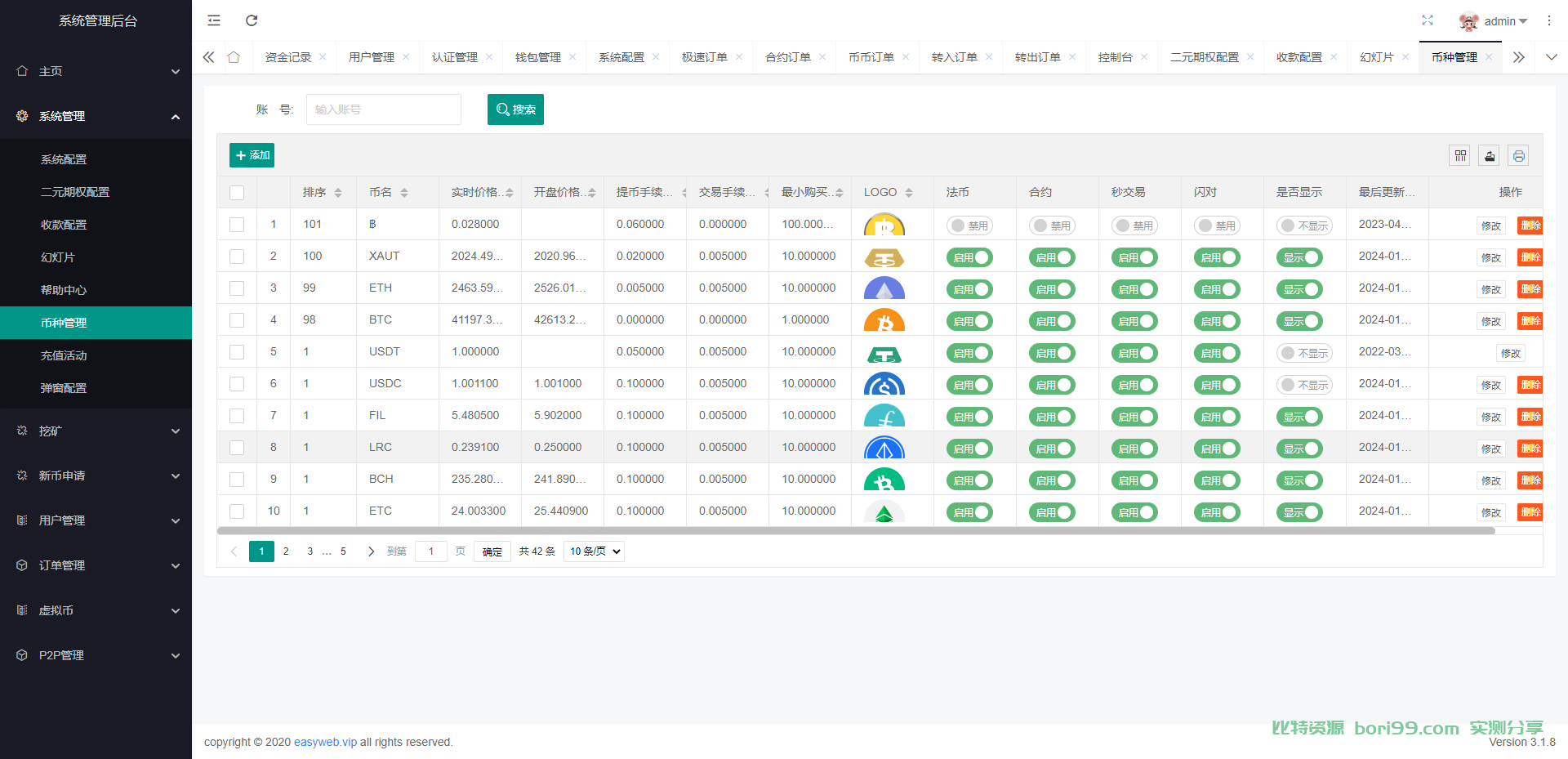Toggle 是否显示 switch for ETC row
This screenshot has width=1568, height=759.
[x=1299, y=512]
